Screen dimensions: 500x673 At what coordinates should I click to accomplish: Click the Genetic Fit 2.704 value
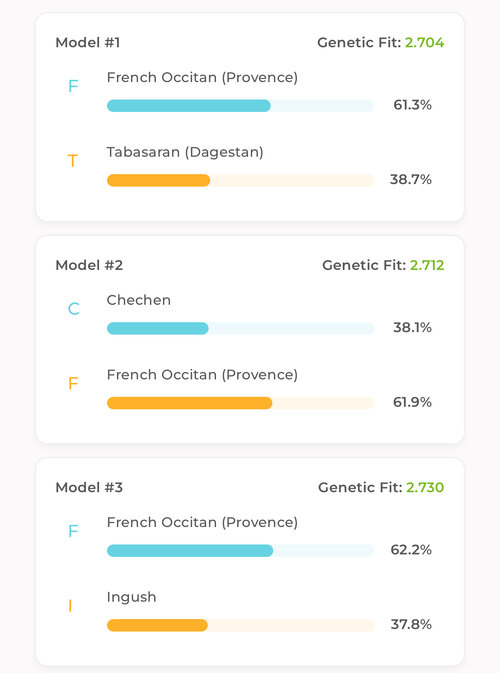[424, 42]
